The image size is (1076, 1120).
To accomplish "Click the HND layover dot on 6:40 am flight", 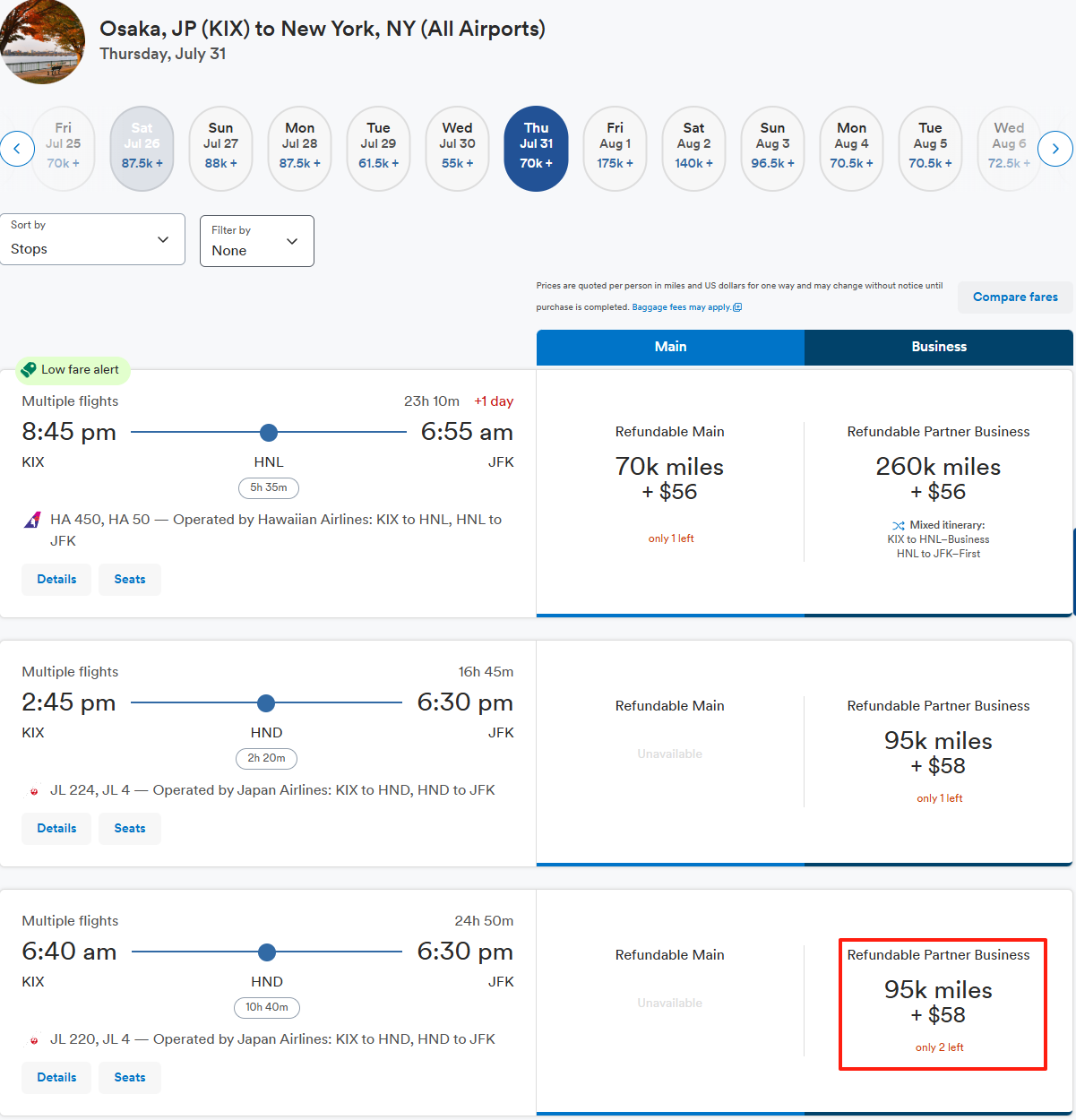I will [x=267, y=952].
